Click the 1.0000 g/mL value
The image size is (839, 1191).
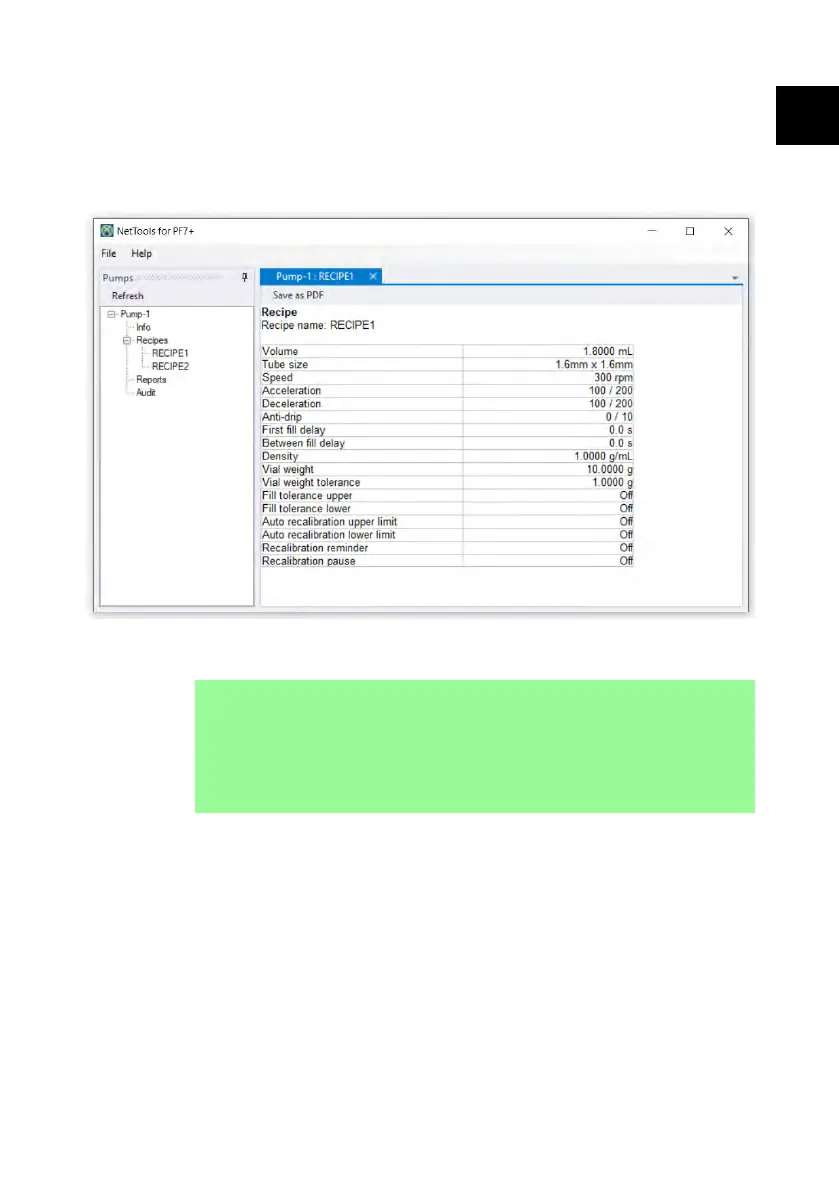[x=604, y=456]
